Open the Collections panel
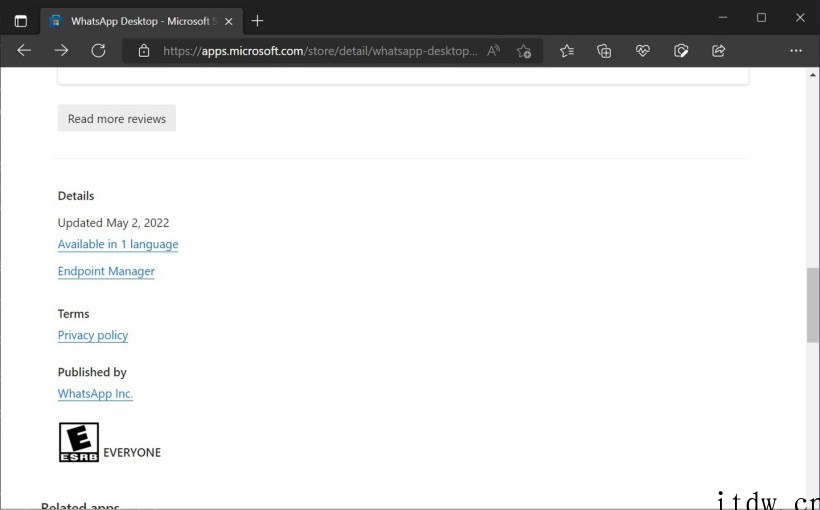This screenshot has height=510, width=820. (604, 51)
